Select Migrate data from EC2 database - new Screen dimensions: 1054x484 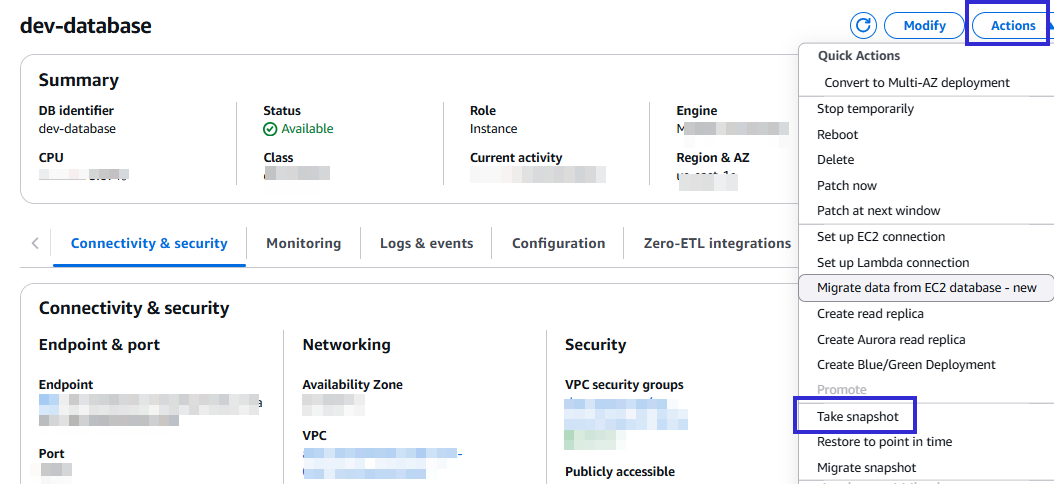[x=926, y=288]
